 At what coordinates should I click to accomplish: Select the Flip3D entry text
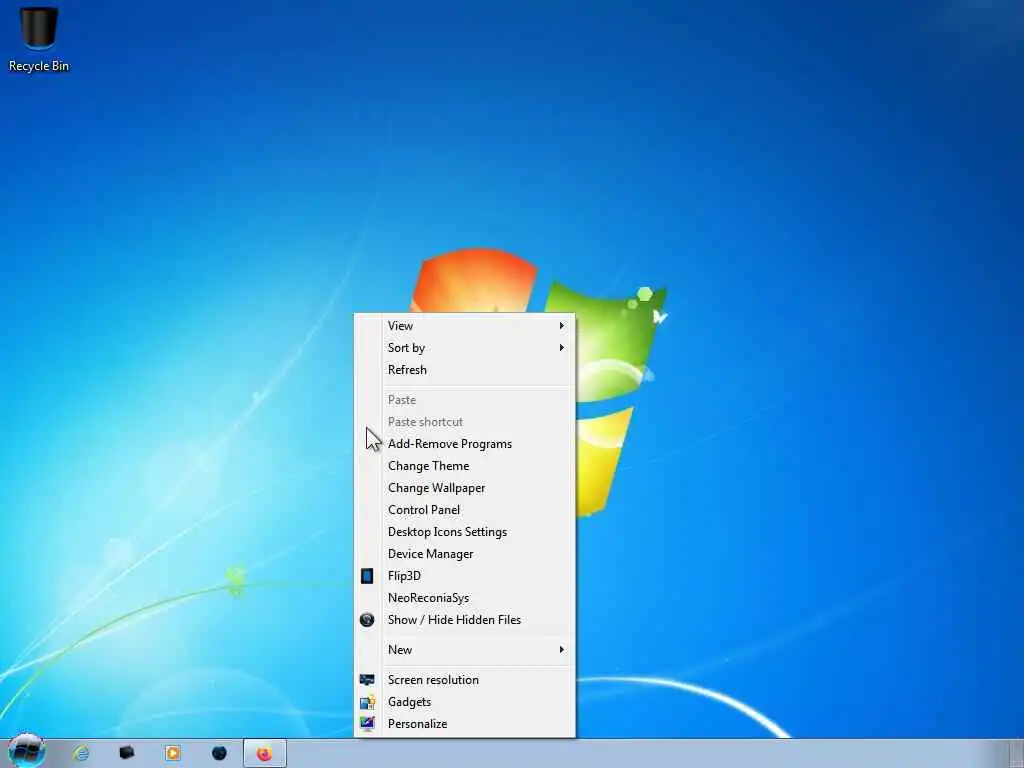tap(404, 575)
